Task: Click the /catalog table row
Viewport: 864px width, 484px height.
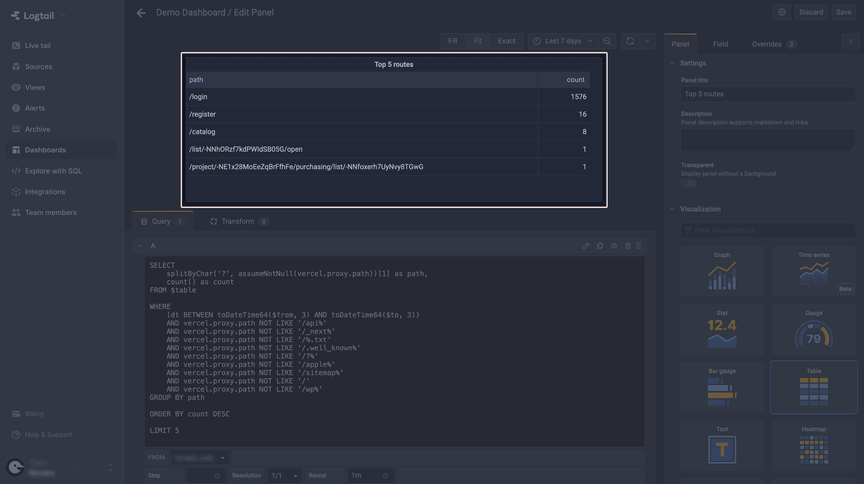Action: tap(388, 132)
